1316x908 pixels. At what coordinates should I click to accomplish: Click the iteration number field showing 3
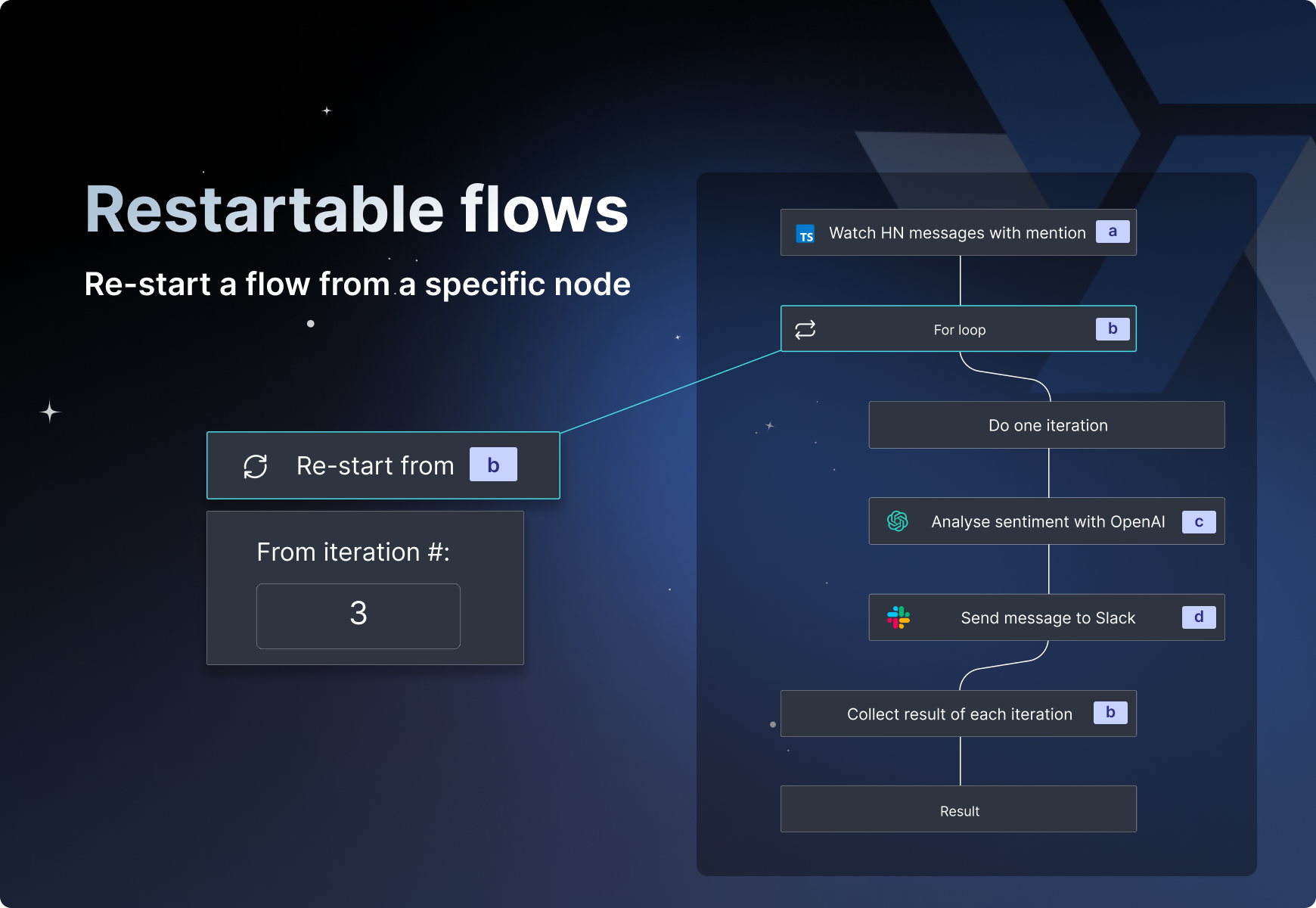(x=358, y=615)
